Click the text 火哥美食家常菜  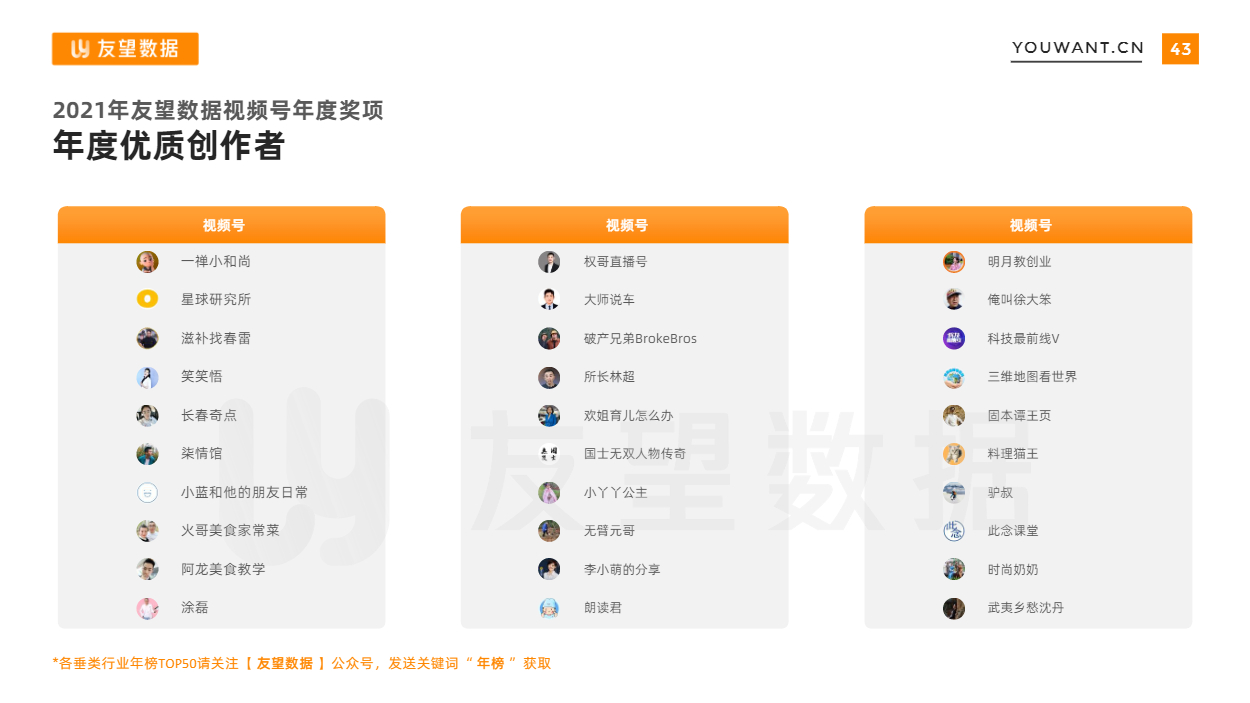[230, 531]
